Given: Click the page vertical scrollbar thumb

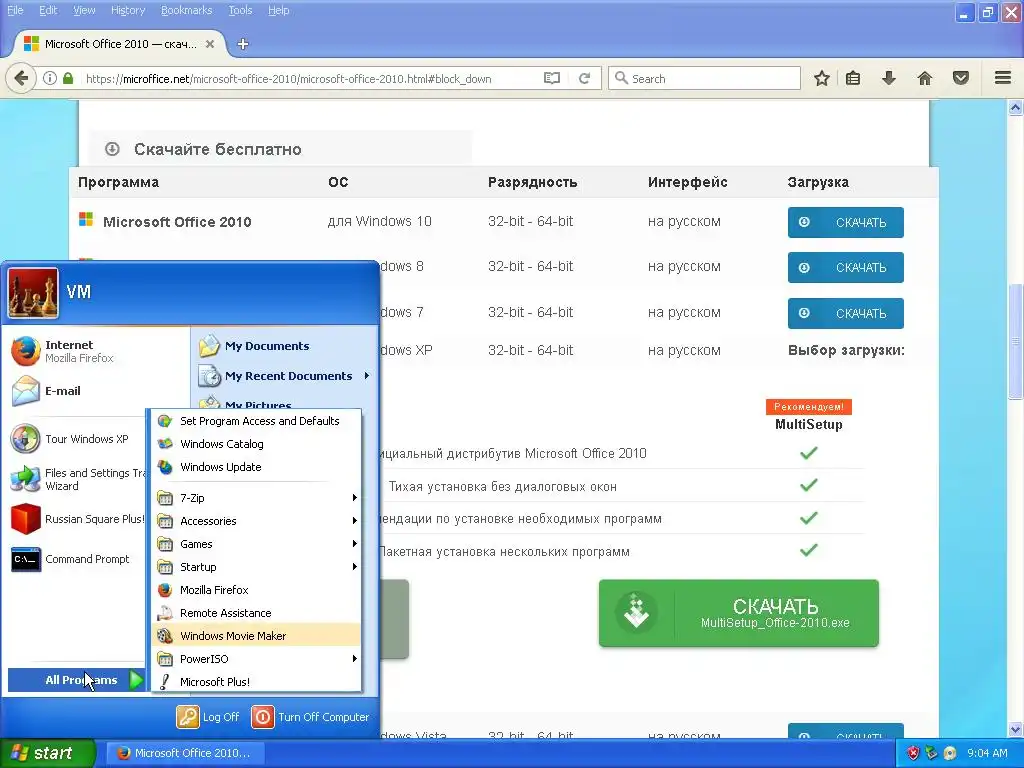Looking at the screenshot, I should pos(1016,341).
